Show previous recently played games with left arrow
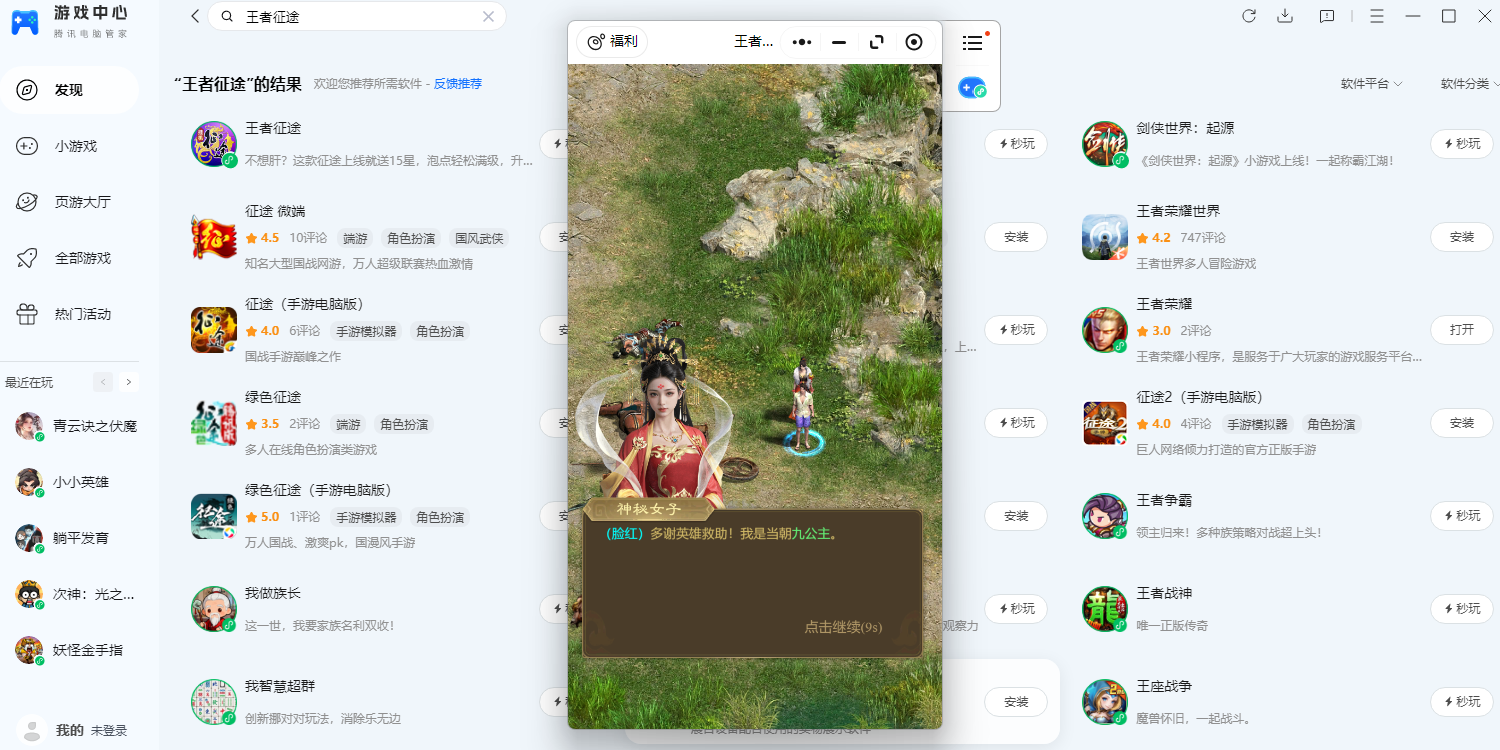 (103, 382)
